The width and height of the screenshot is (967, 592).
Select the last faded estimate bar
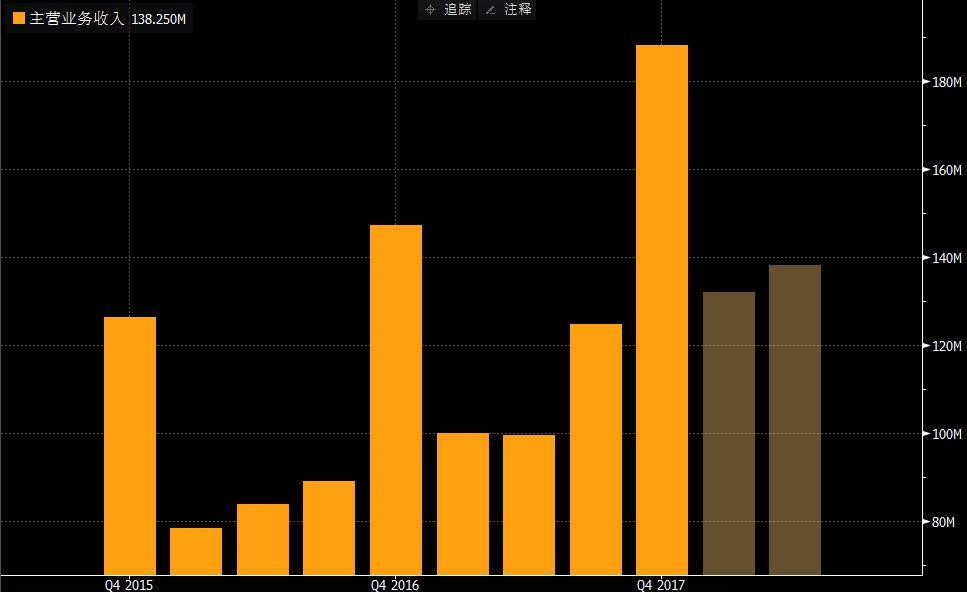(795, 420)
